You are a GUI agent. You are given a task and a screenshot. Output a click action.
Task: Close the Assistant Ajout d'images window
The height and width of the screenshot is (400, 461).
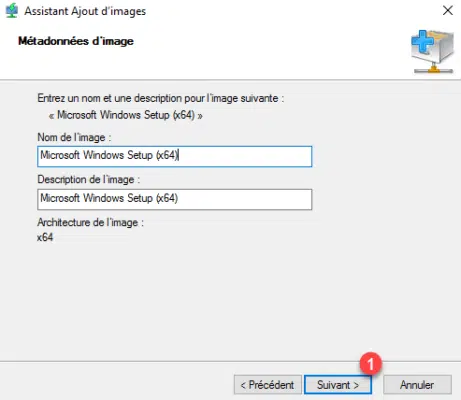pos(448,11)
